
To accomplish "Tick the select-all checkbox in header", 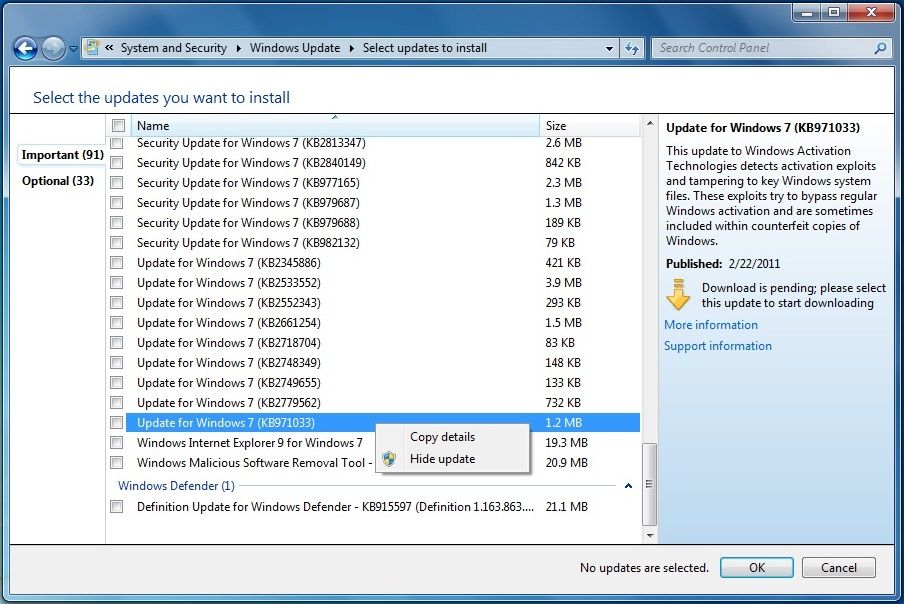I will 118,126.
